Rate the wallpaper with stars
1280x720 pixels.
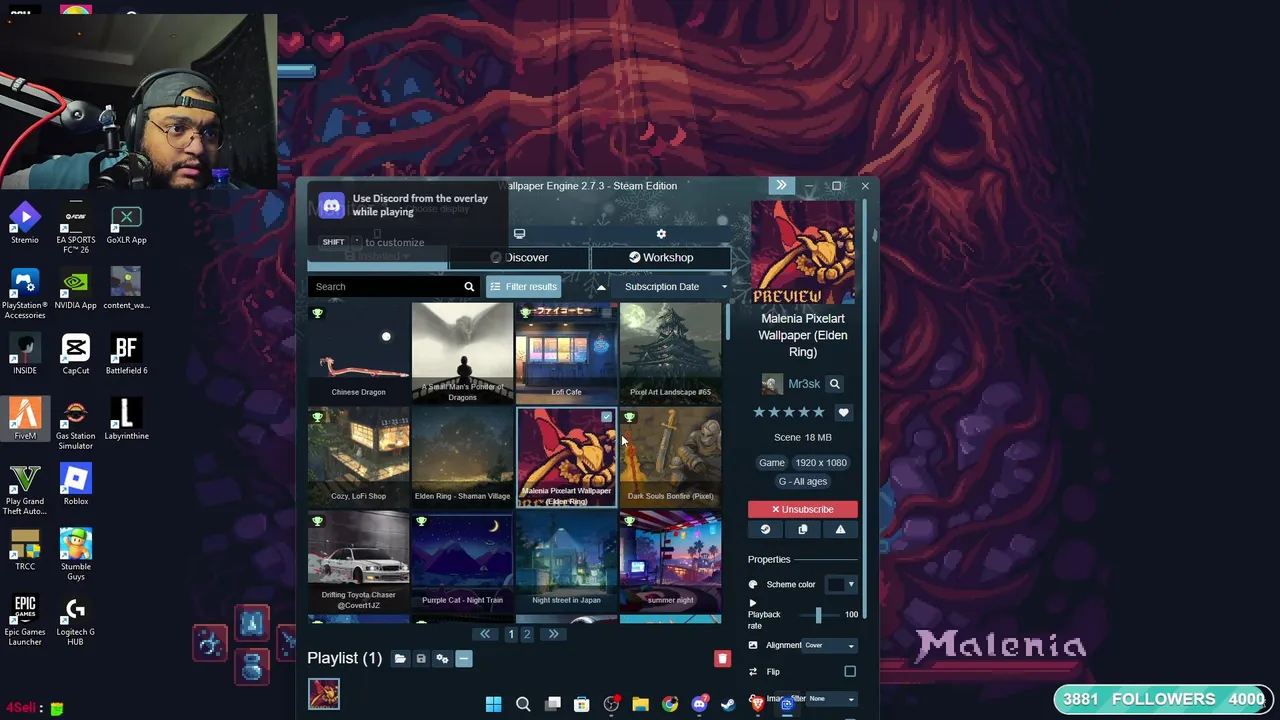click(x=789, y=412)
